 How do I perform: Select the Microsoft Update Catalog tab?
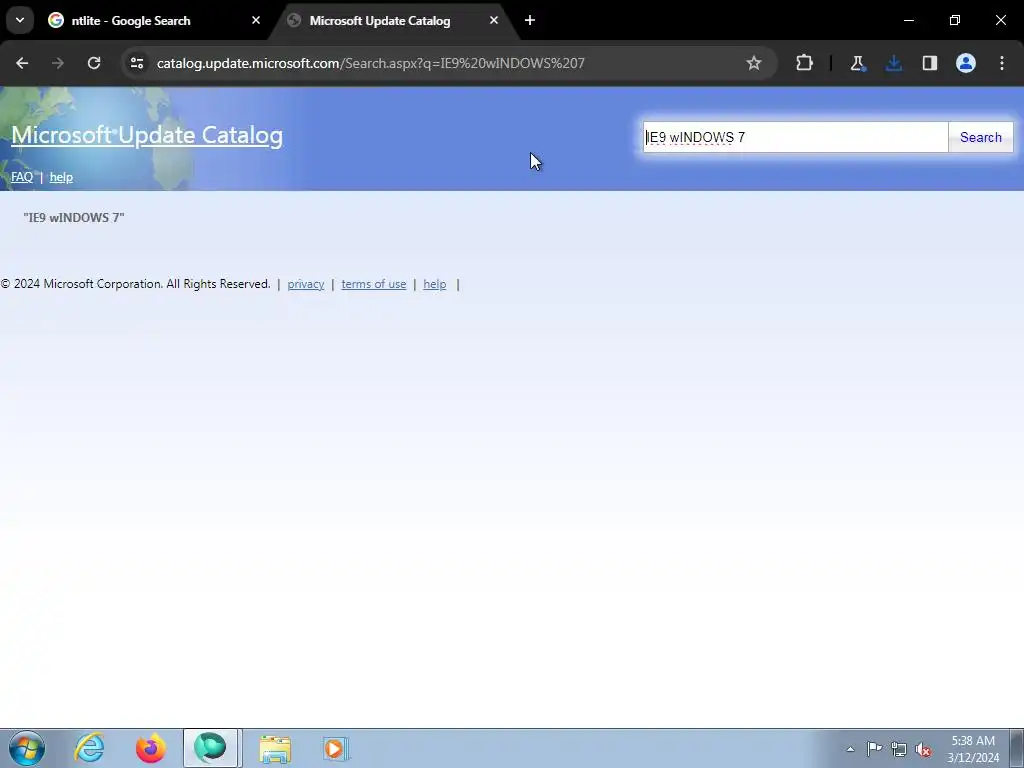tap(392, 20)
